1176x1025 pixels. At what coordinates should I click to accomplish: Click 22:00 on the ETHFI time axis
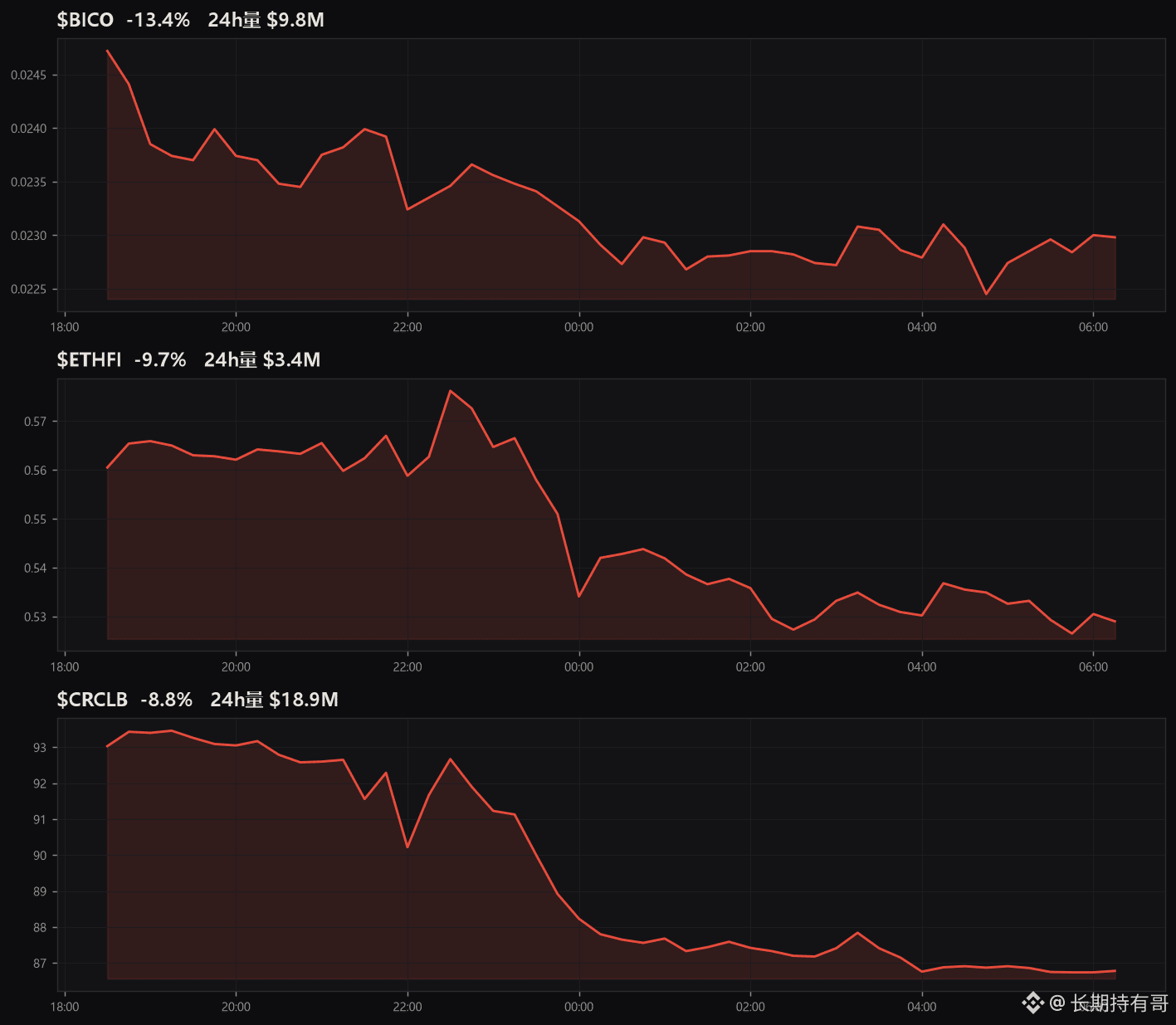click(407, 667)
